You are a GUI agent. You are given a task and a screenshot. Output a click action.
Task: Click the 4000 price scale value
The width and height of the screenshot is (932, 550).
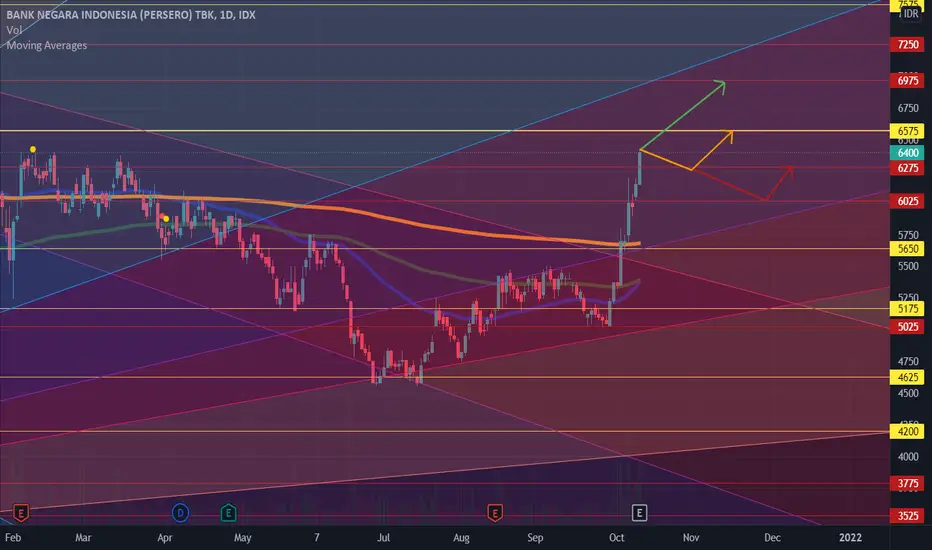(908, 457)
